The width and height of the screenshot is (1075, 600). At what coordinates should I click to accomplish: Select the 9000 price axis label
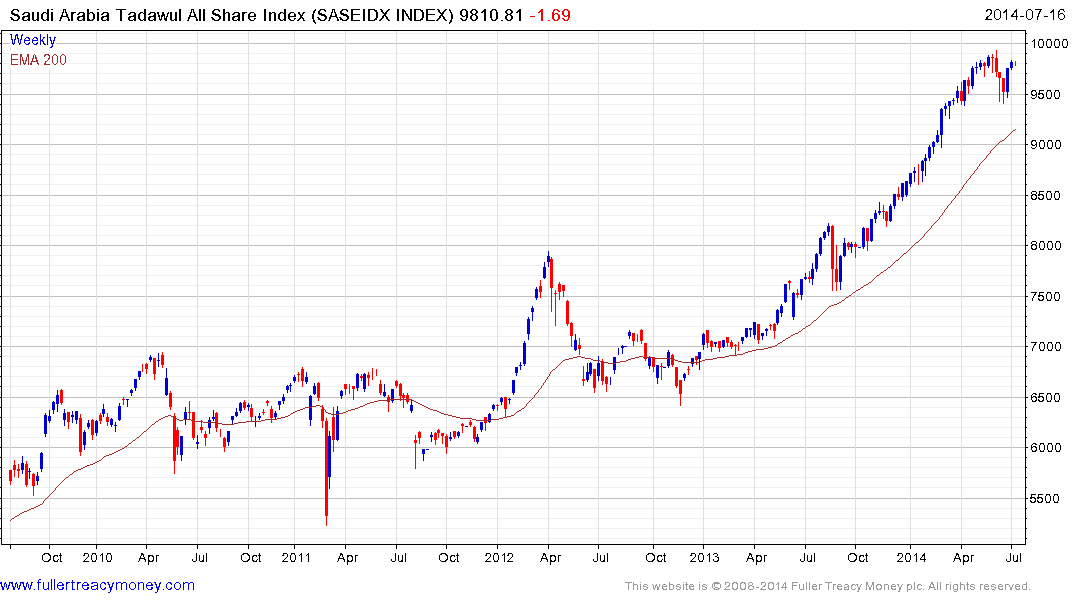coord(1046,145)
